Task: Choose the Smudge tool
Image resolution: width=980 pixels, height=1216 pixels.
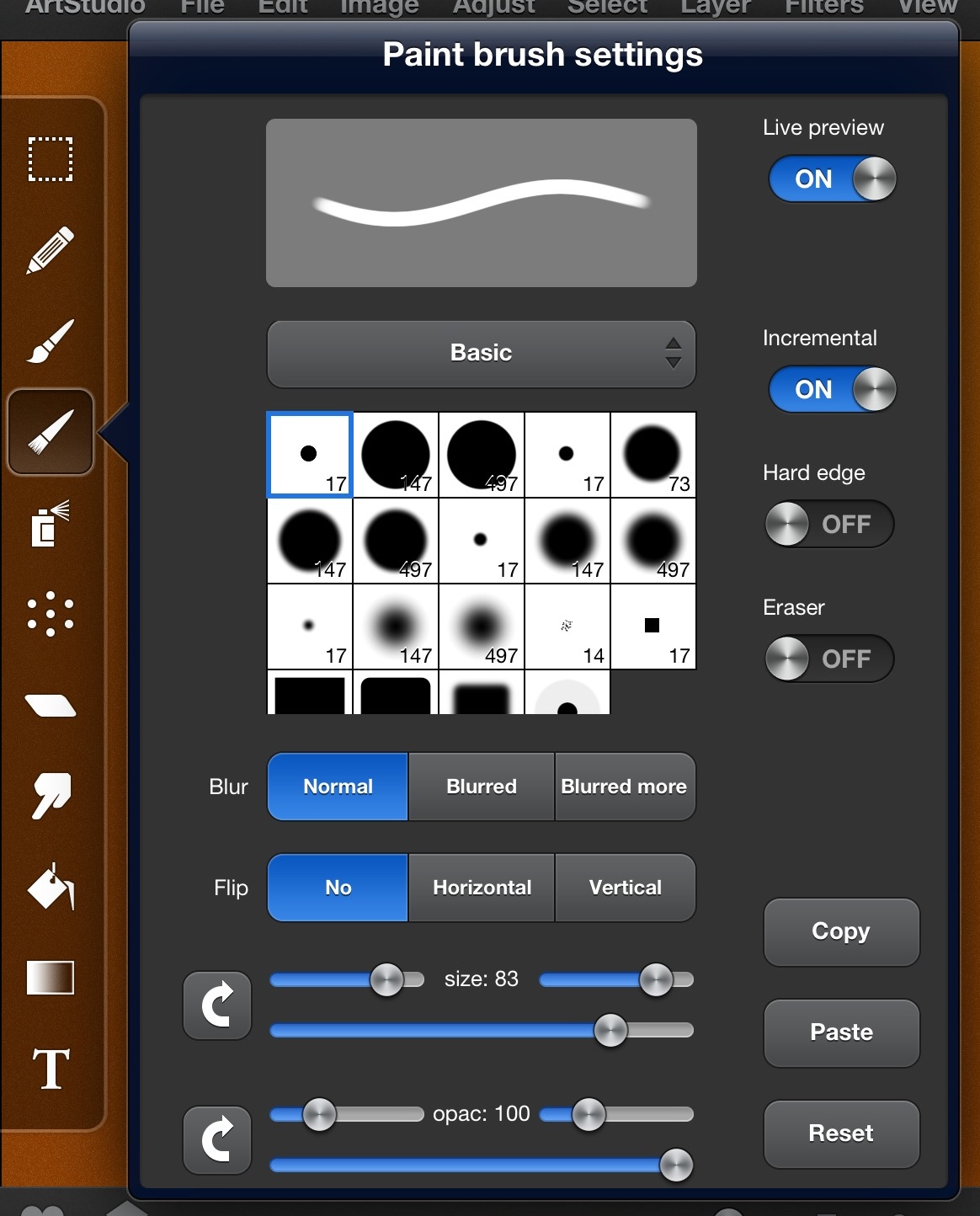Action: (51, 796)
